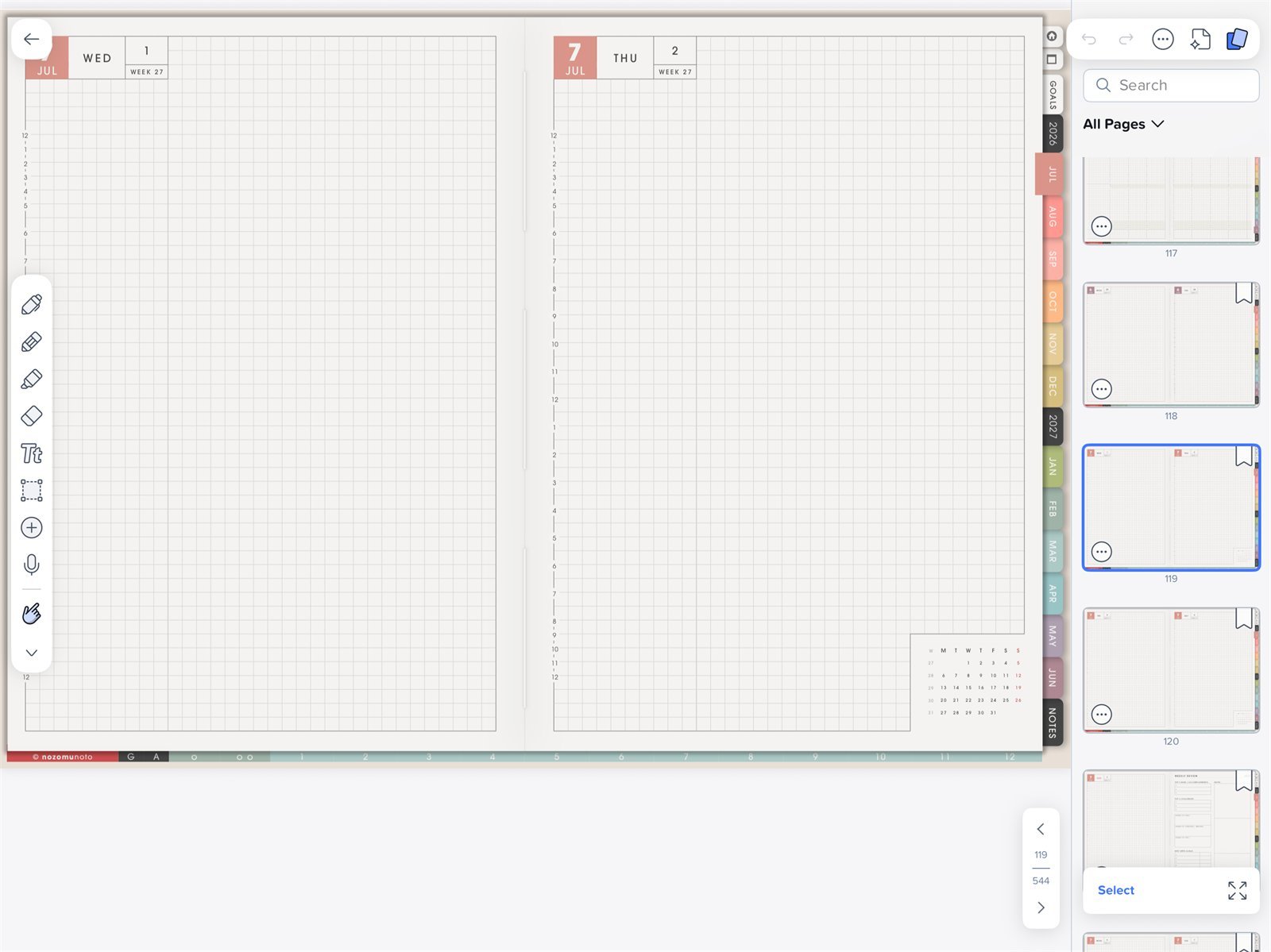Open the JAN month tab
The image size is (1271, 952).
pyautogui.click(x=1053, y=466)
